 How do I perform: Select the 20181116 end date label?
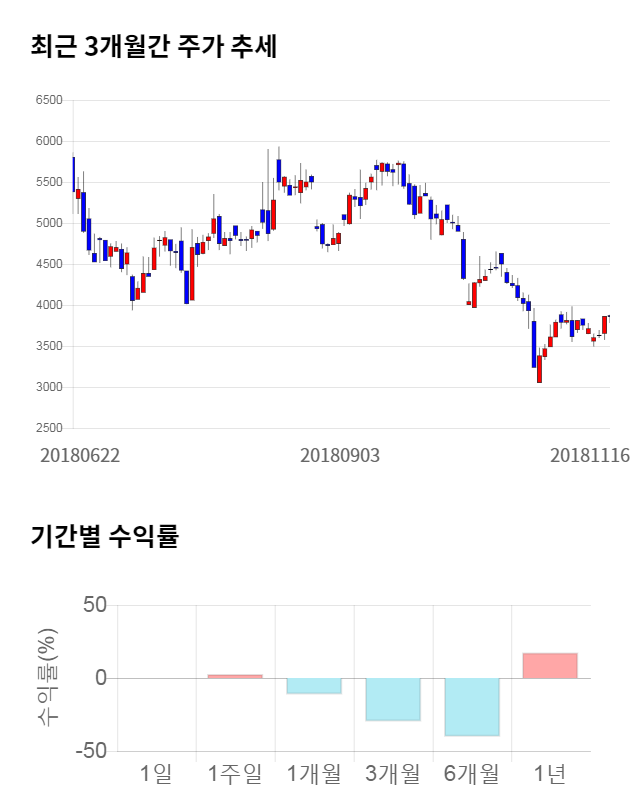click(590, 455)
